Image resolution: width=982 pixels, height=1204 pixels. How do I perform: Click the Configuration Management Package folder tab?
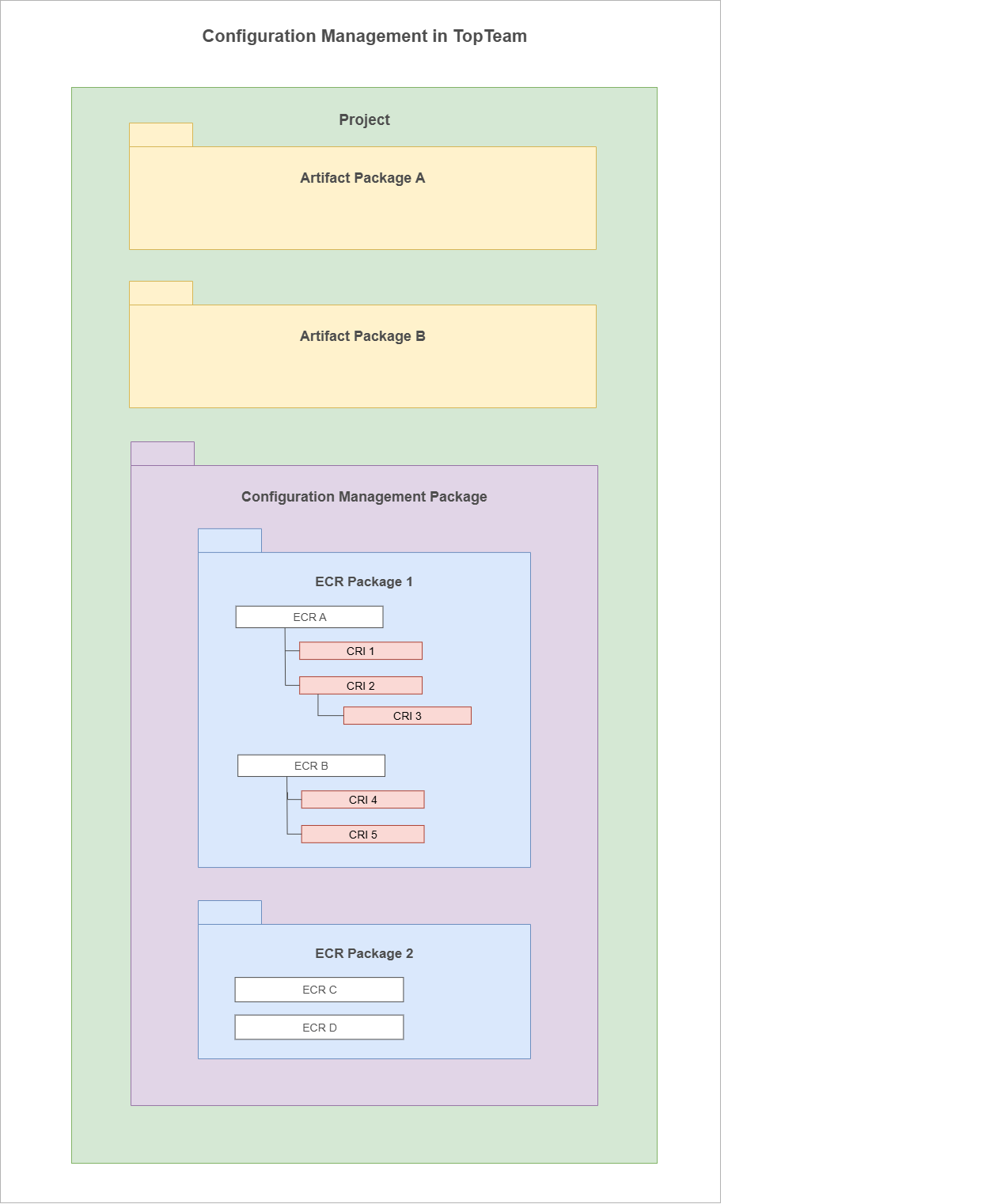point(162,454)
